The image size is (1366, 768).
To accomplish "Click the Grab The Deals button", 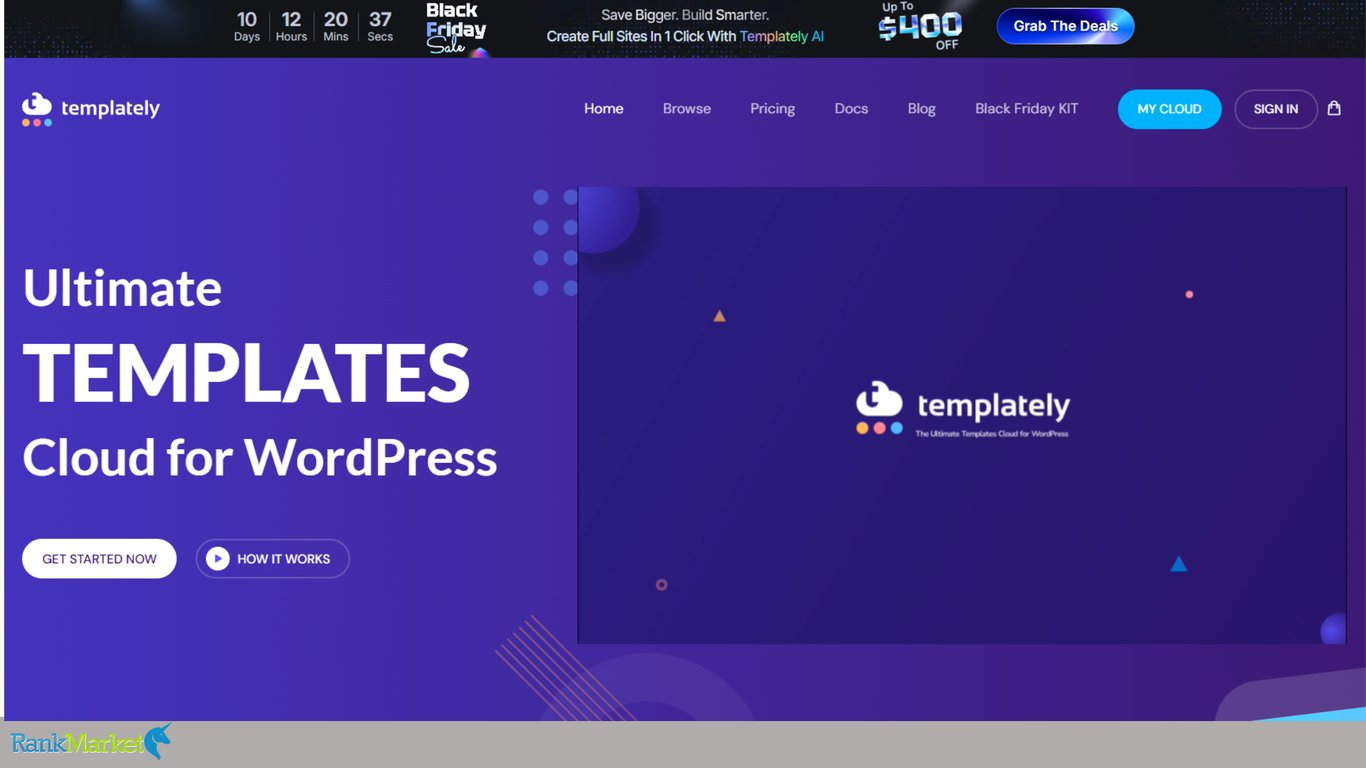I will pyautogui.click(x=1066, y=26).
